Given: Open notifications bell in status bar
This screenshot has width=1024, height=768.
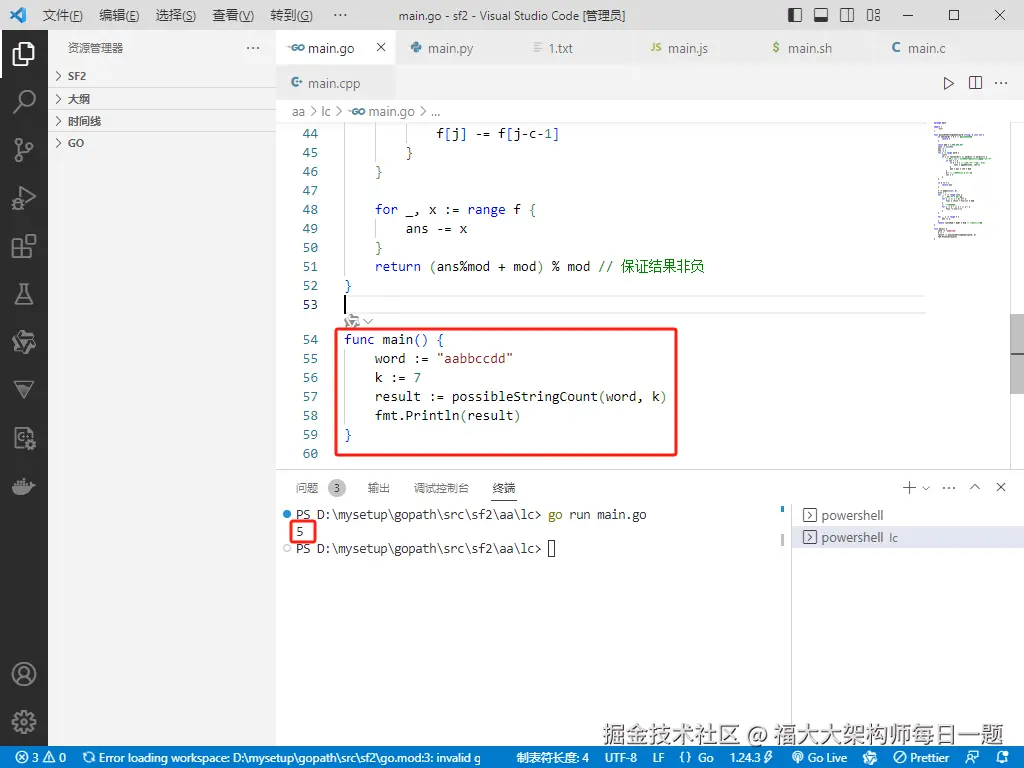Looking at the screenshot, I should [1003, 758].
